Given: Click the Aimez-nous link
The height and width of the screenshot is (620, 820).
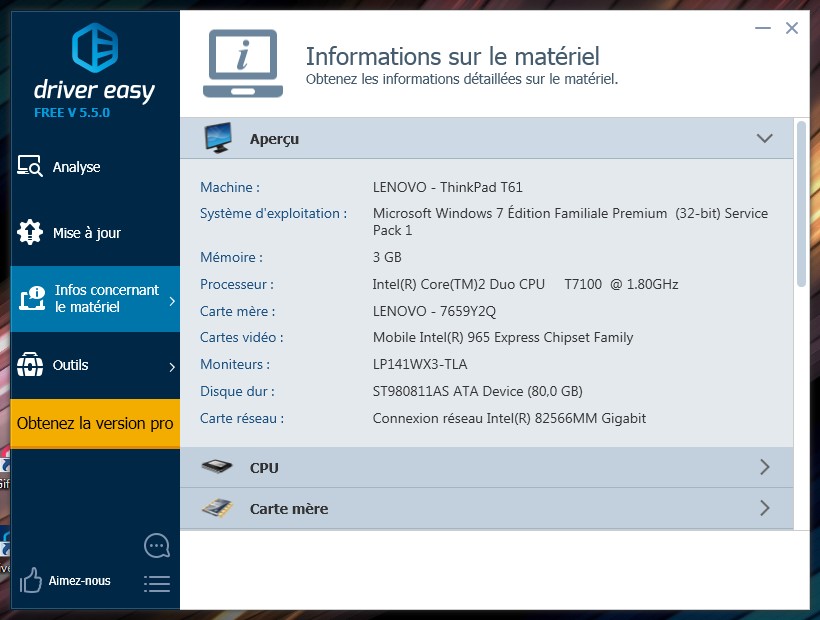Looking at the screenshot, I should pyautogui.click(x=79, y=580).
